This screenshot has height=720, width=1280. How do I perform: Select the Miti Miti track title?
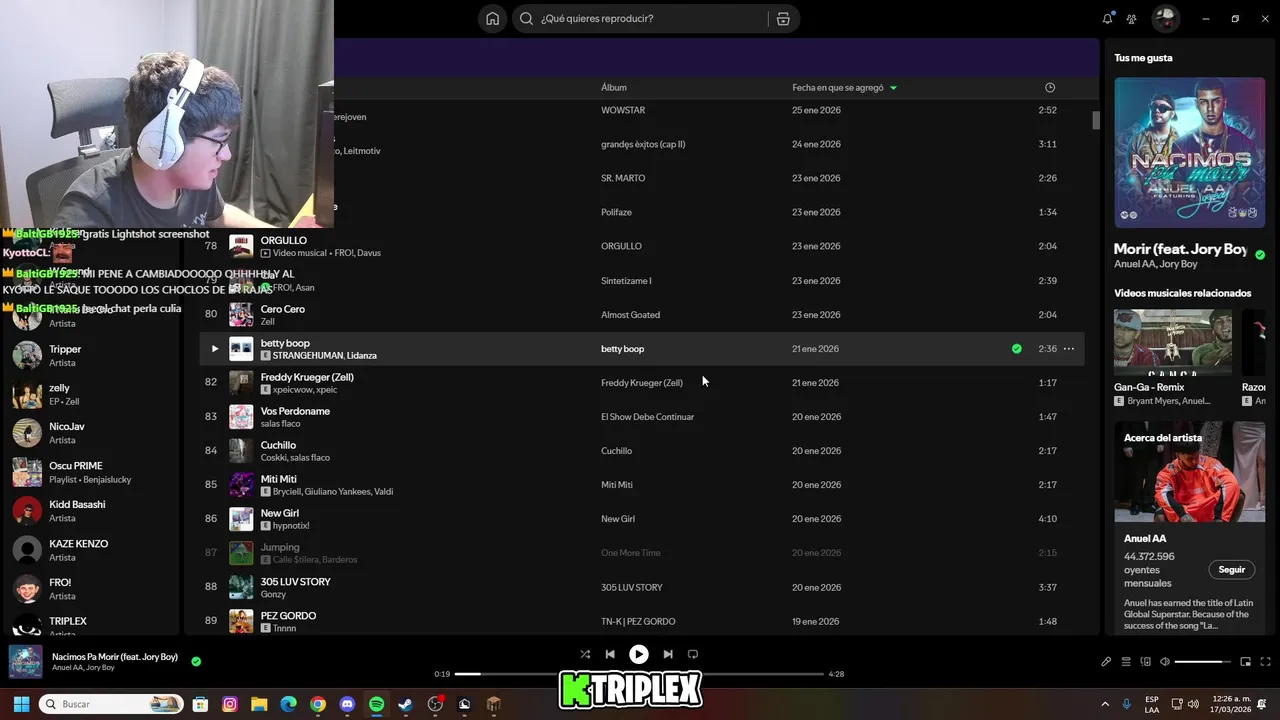click(279, 479)
